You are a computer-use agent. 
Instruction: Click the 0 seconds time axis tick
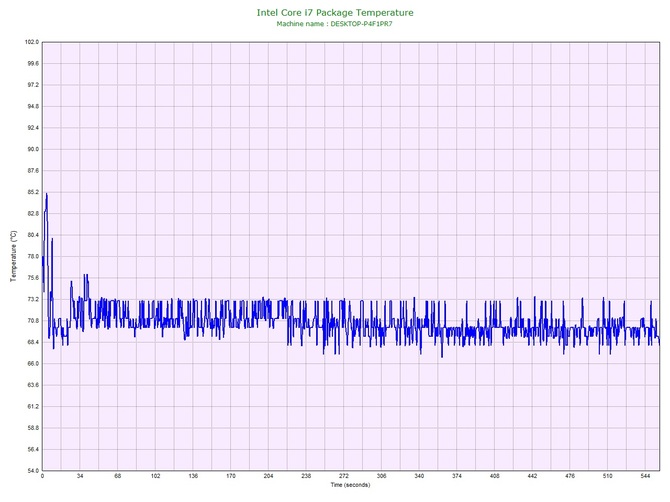point(42,476)
